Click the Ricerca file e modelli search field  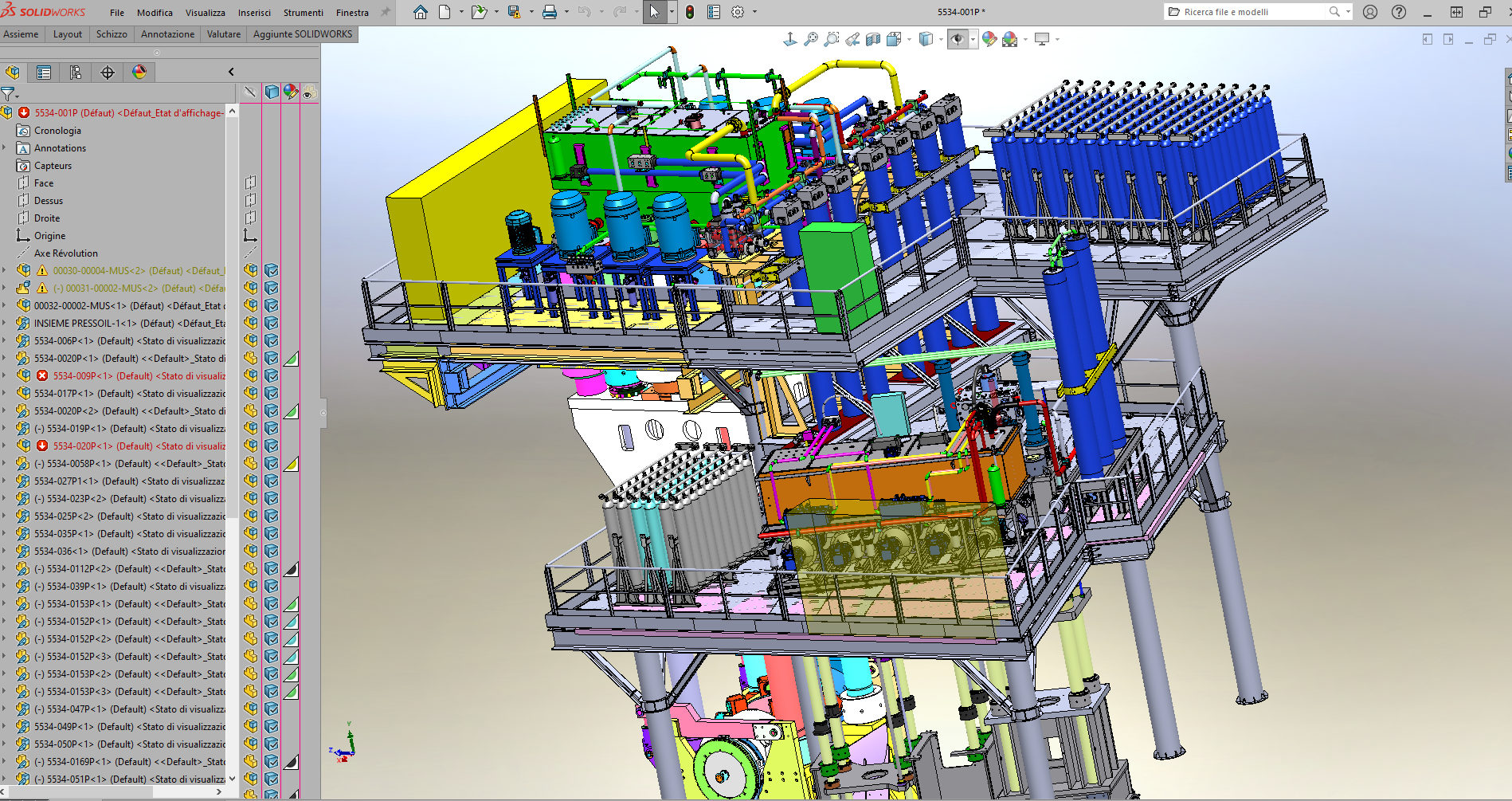(1251, 12)
